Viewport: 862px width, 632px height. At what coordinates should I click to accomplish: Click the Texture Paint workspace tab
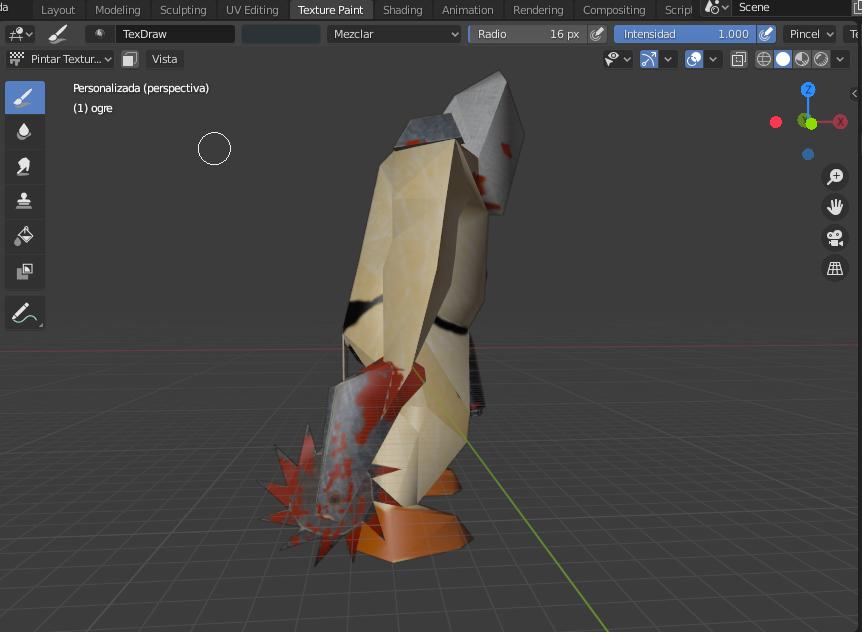point(330,10)
